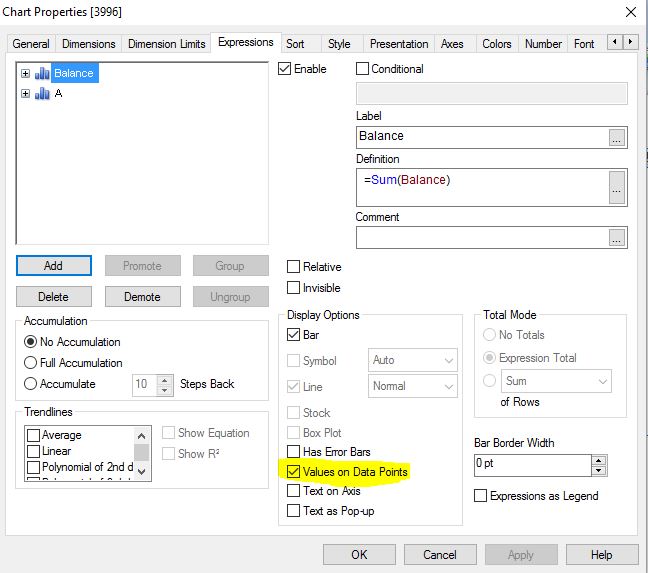Uncheck the Enable checkbox
The image size is (648, 573).
point(284,69)
